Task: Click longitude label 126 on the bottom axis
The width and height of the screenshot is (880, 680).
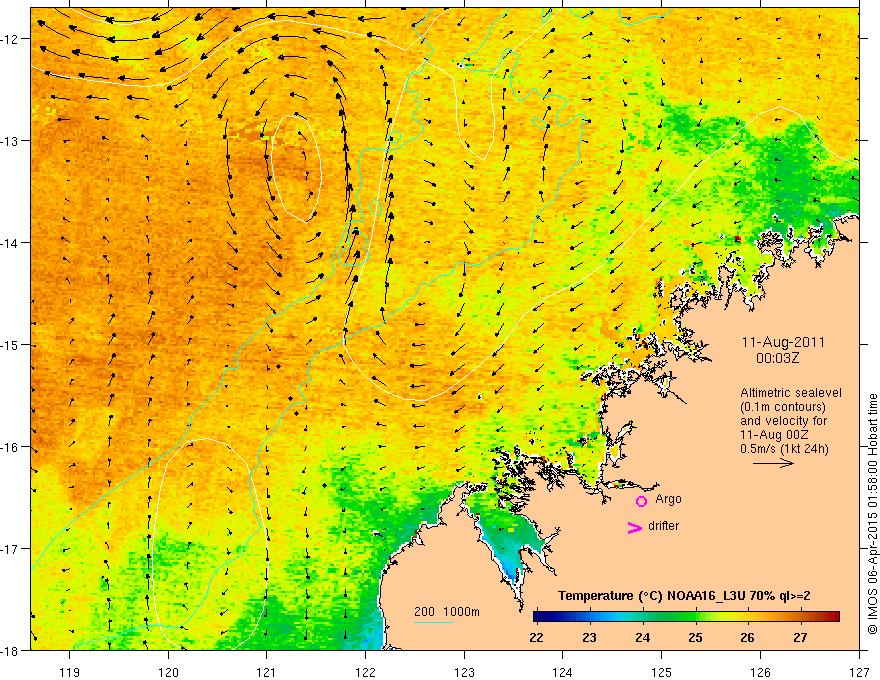Action: pos(760,672)
